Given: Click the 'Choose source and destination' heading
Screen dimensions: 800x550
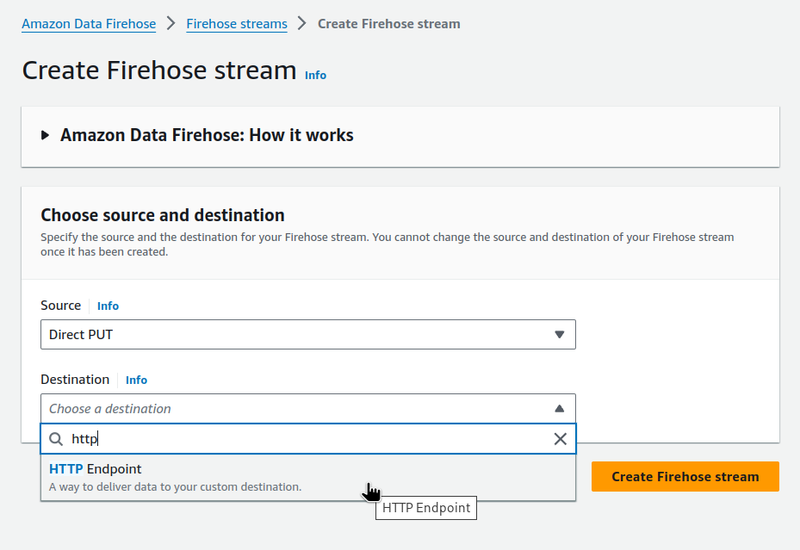Looking at the screenshot, I should pos(163,215).
